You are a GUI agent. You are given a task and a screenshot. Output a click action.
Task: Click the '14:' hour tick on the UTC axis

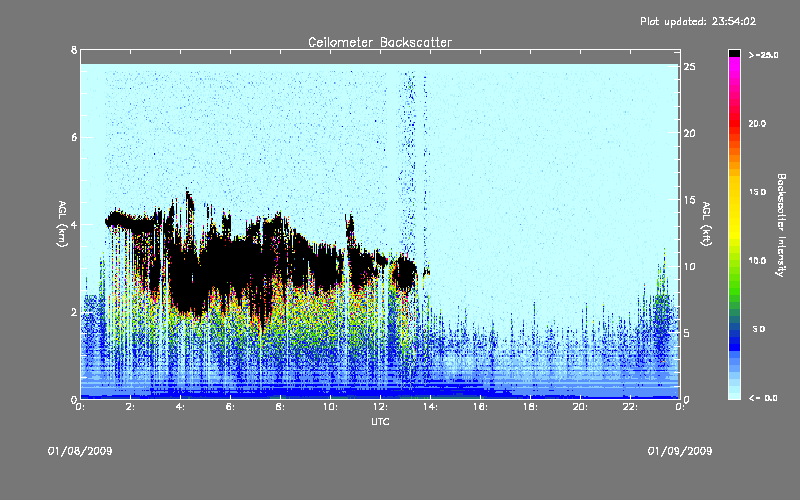point(430,407)
